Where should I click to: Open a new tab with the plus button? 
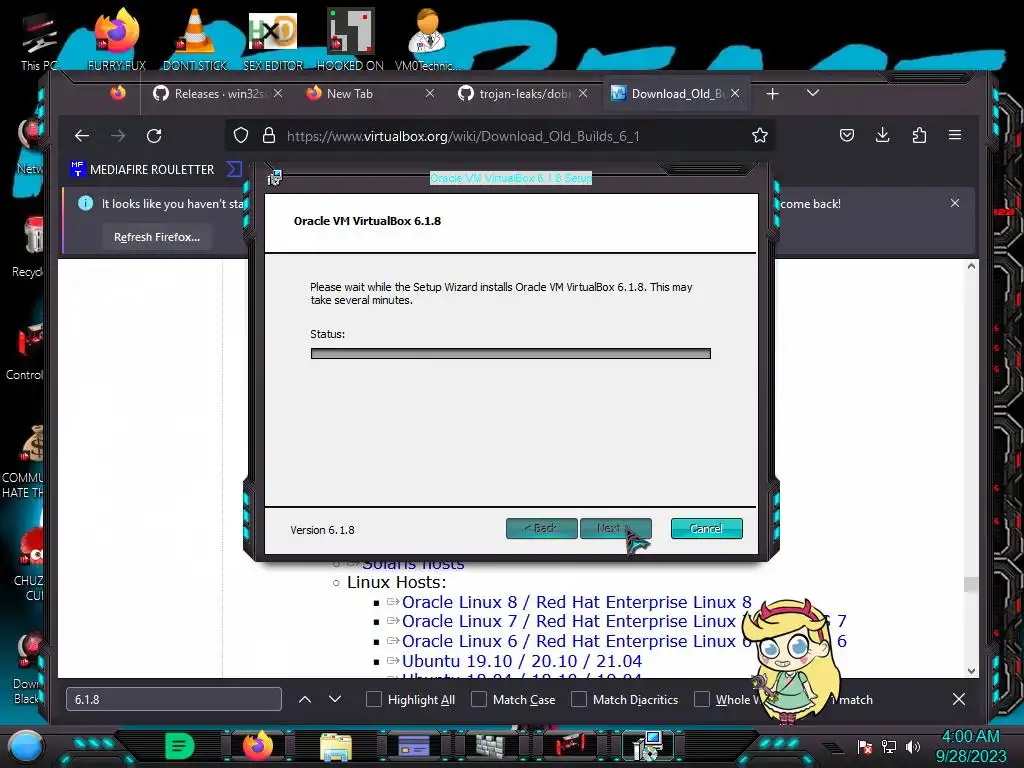point(773,94)
